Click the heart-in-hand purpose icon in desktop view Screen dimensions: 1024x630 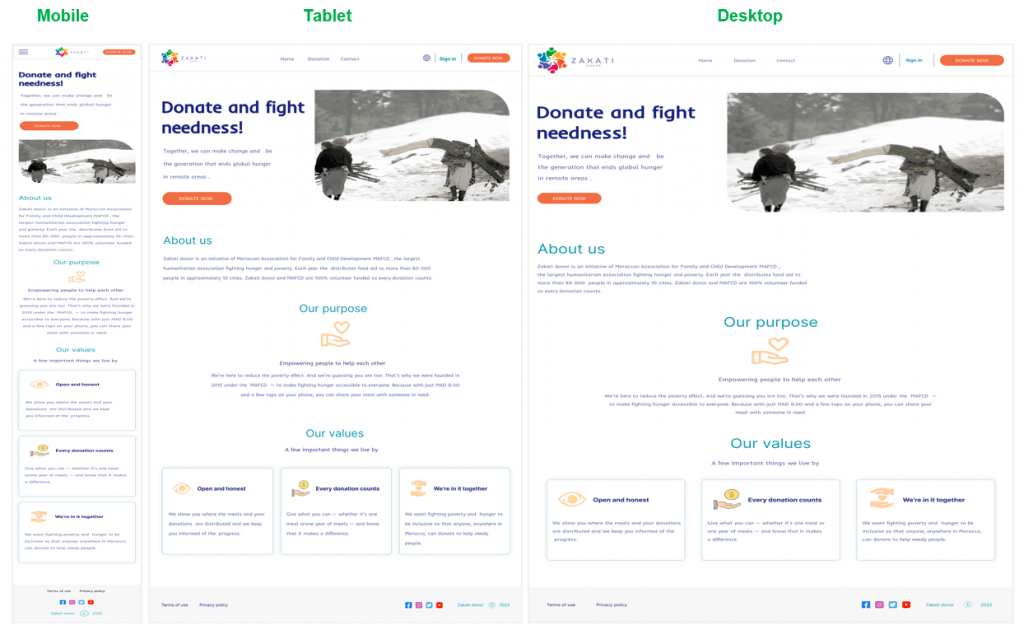770,351
